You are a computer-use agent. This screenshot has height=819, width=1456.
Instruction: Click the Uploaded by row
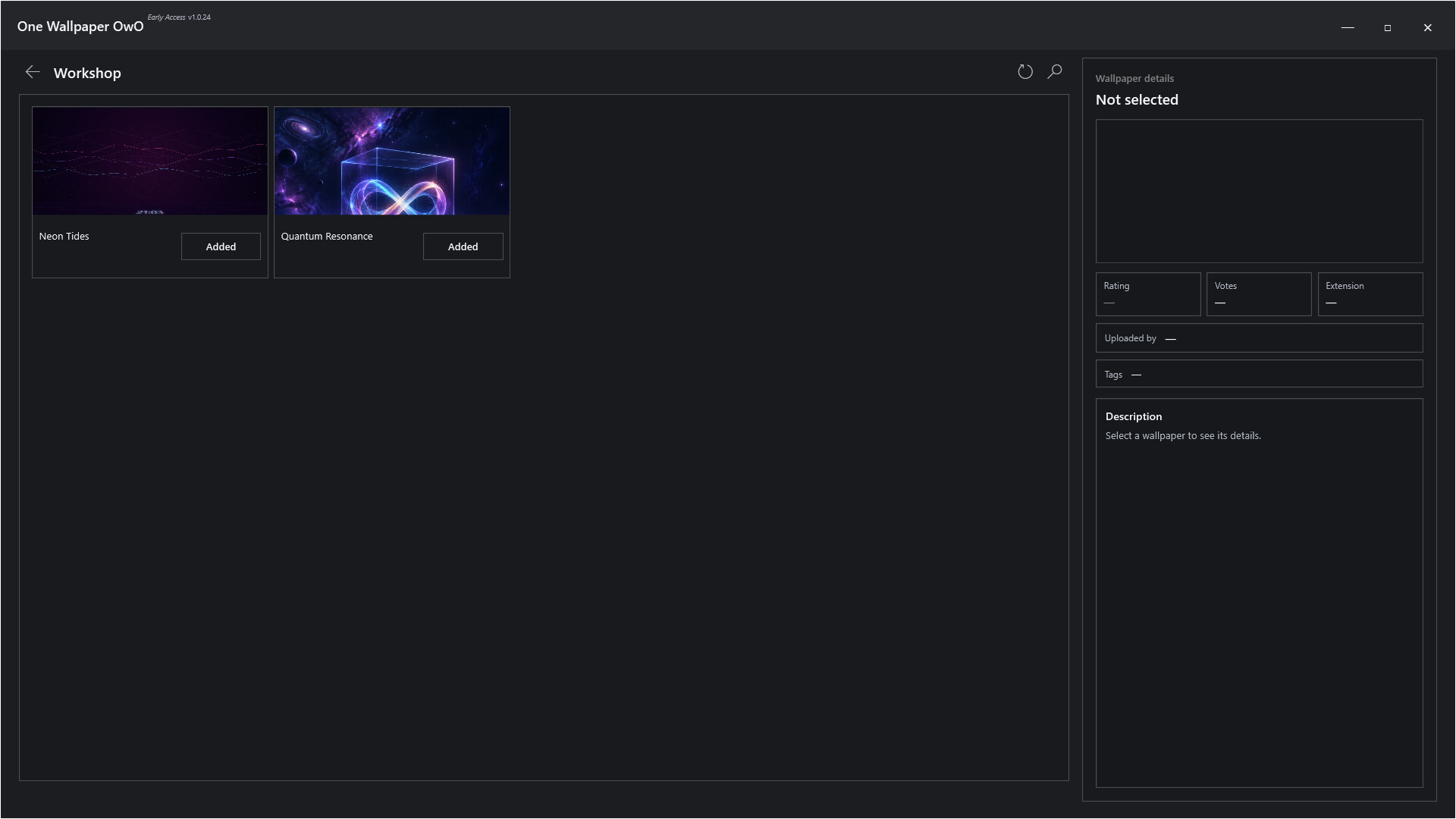[x=1259, y=338]
